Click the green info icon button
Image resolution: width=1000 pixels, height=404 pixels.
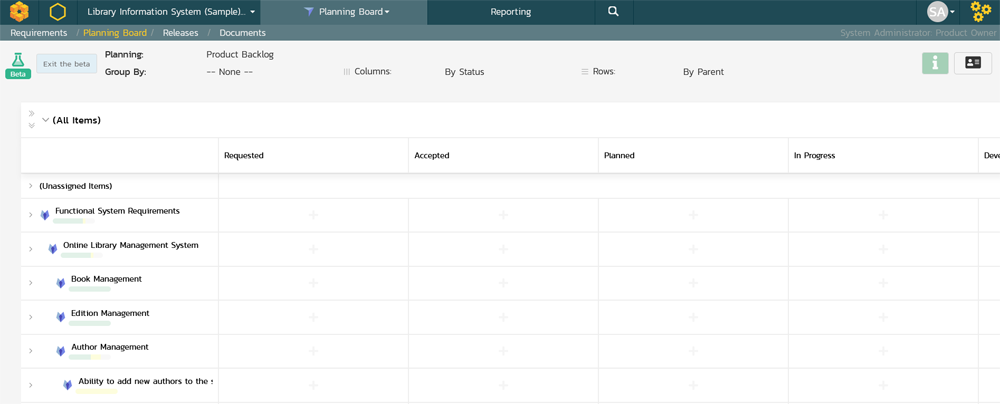click(x=935, y=63)
